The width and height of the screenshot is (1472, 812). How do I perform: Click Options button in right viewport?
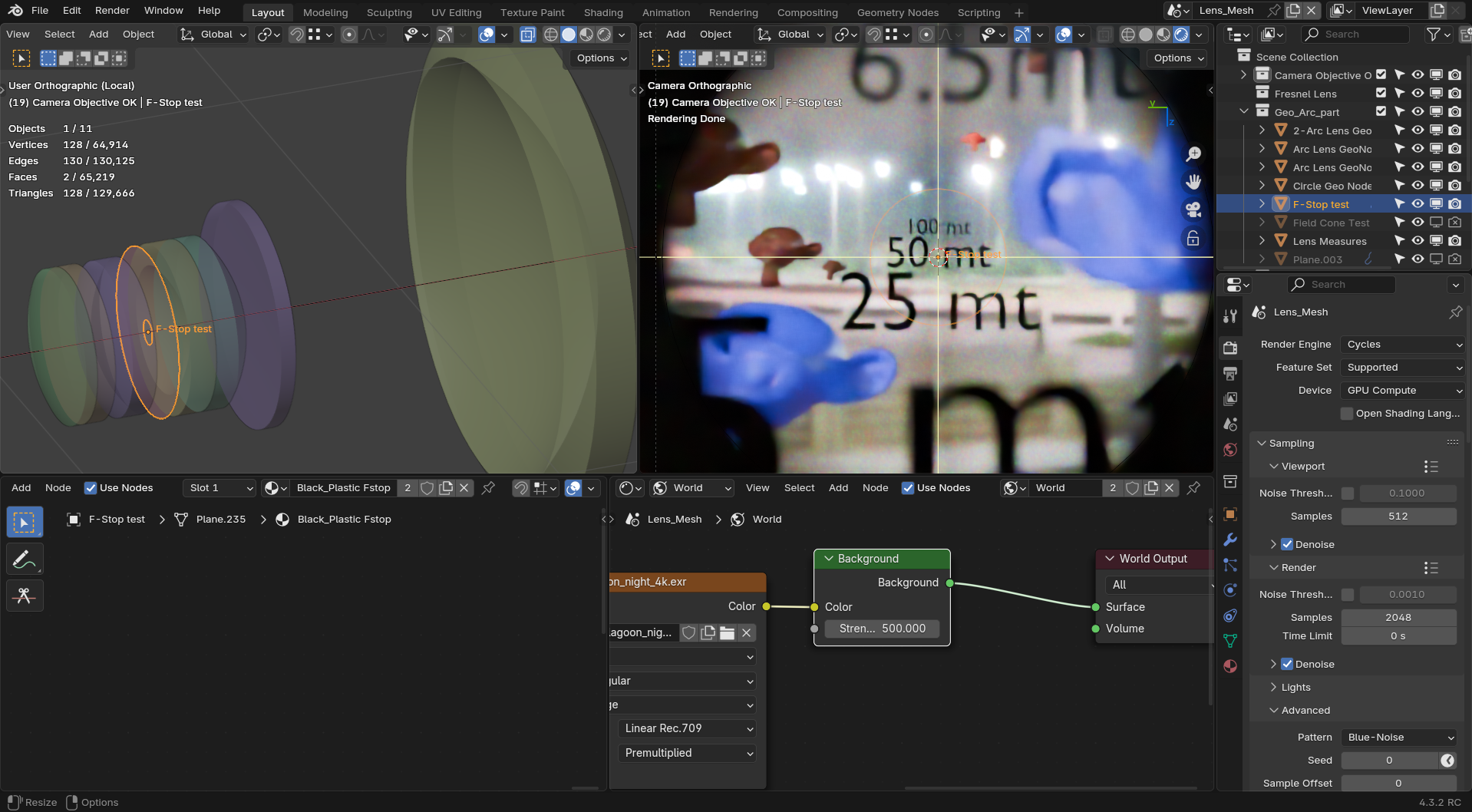(1178, 58)
